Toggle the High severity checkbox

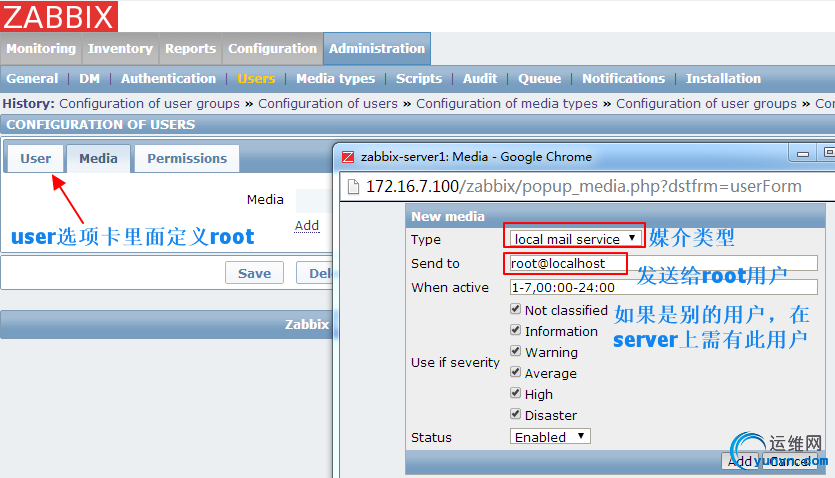point(515,393)
